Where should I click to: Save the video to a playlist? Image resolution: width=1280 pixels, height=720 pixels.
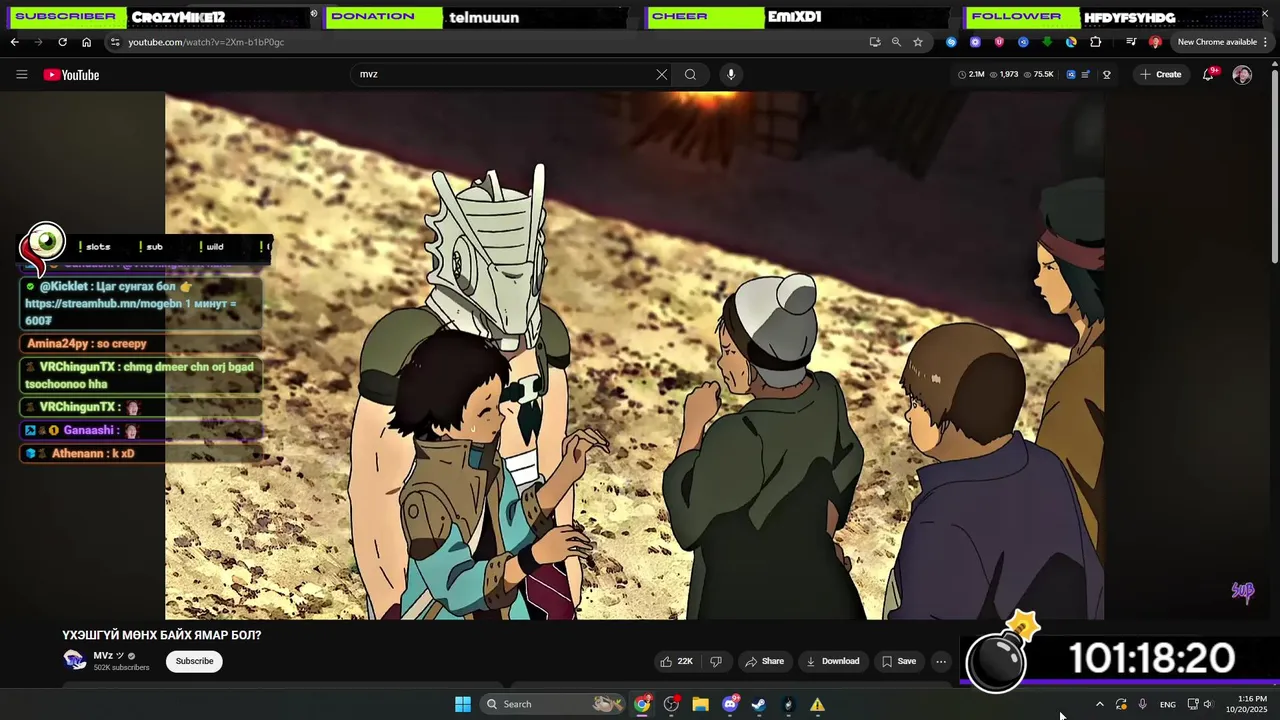click(899, 661)
